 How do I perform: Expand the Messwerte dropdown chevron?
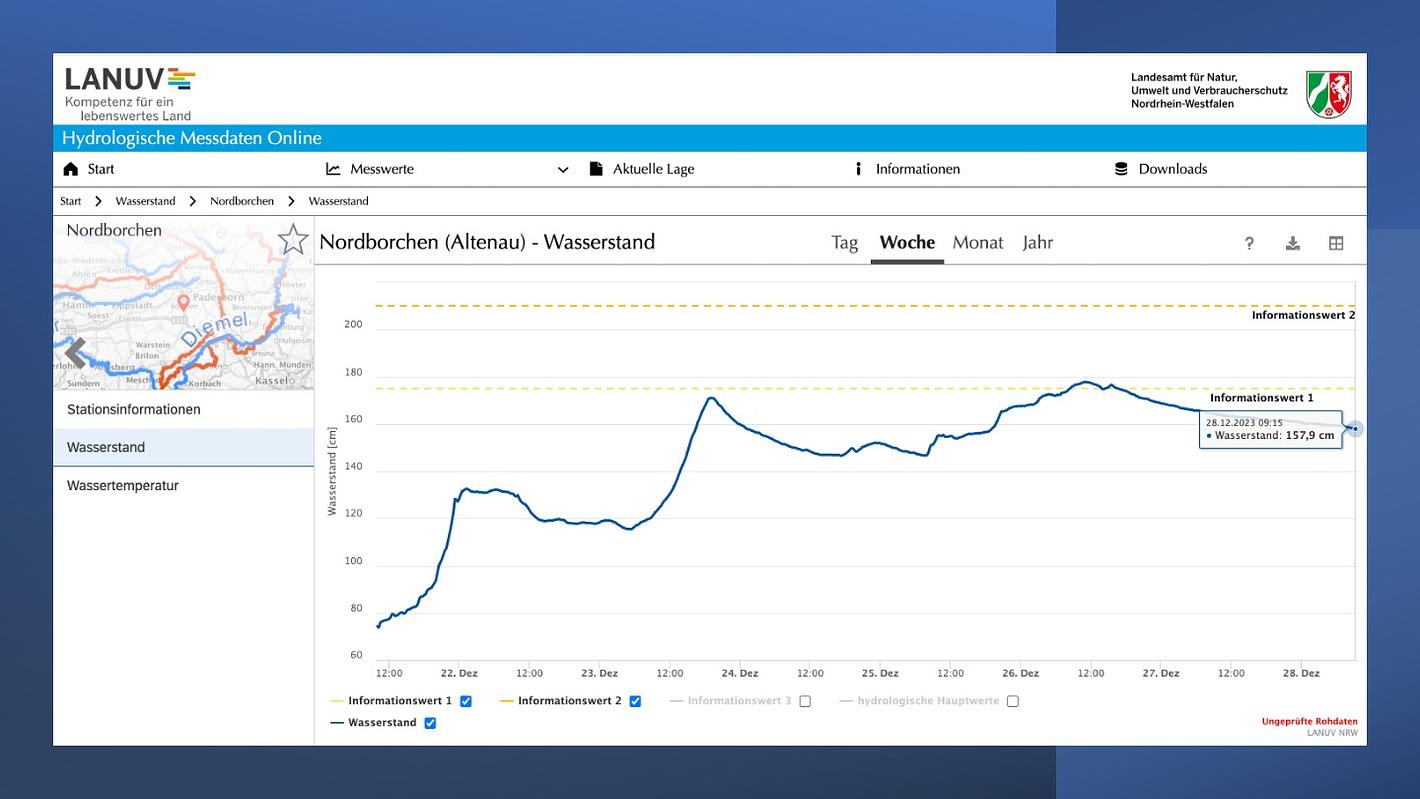point(562,170)
